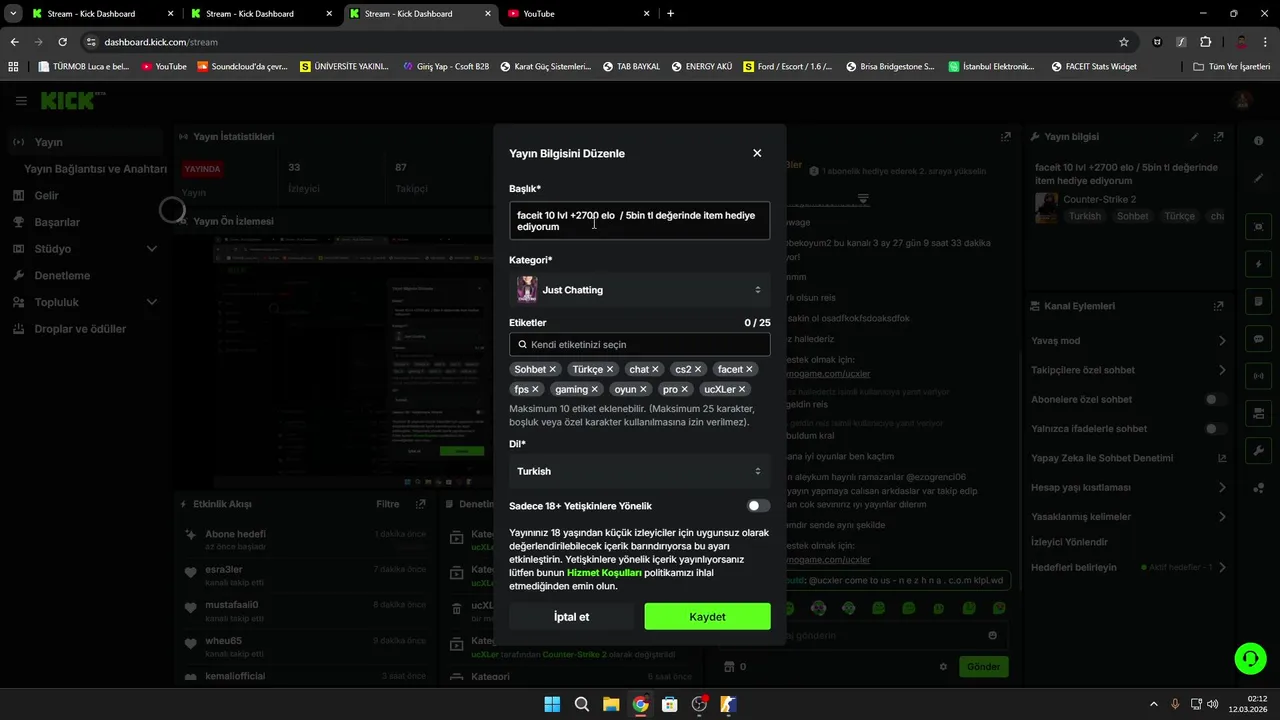Screen dimensions: 1280x720
Task: Remove the oyun tag
Action: (643, 389)
